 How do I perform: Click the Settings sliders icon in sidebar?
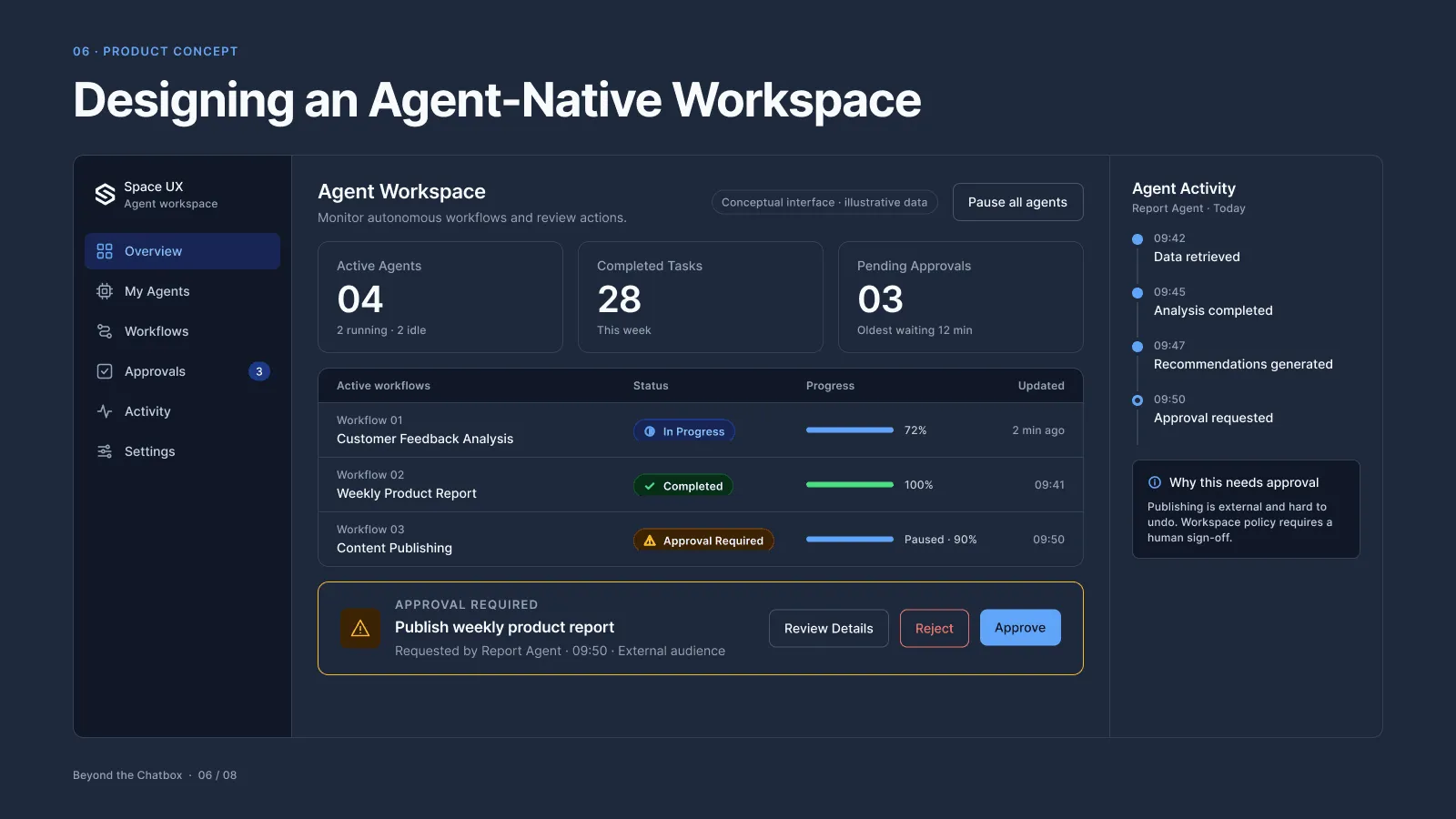point(105,451)
